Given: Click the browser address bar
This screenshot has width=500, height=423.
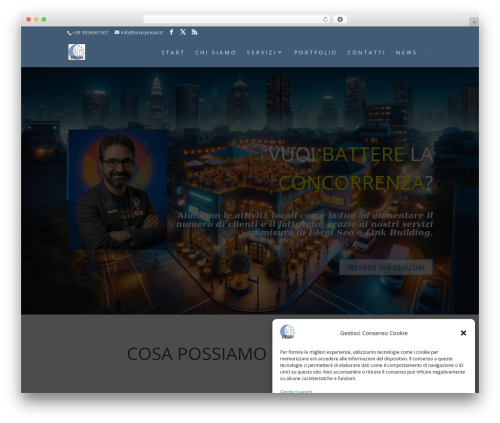Looking at the screenshot, I should coord(237,20).
